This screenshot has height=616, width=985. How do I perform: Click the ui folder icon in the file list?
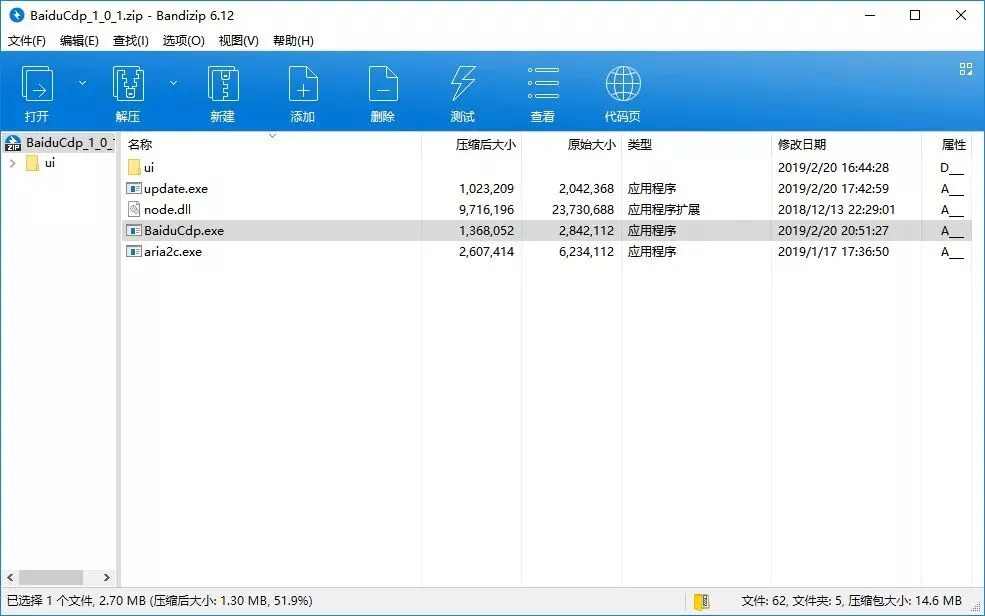pyautogui.click(x=134, y=167)
